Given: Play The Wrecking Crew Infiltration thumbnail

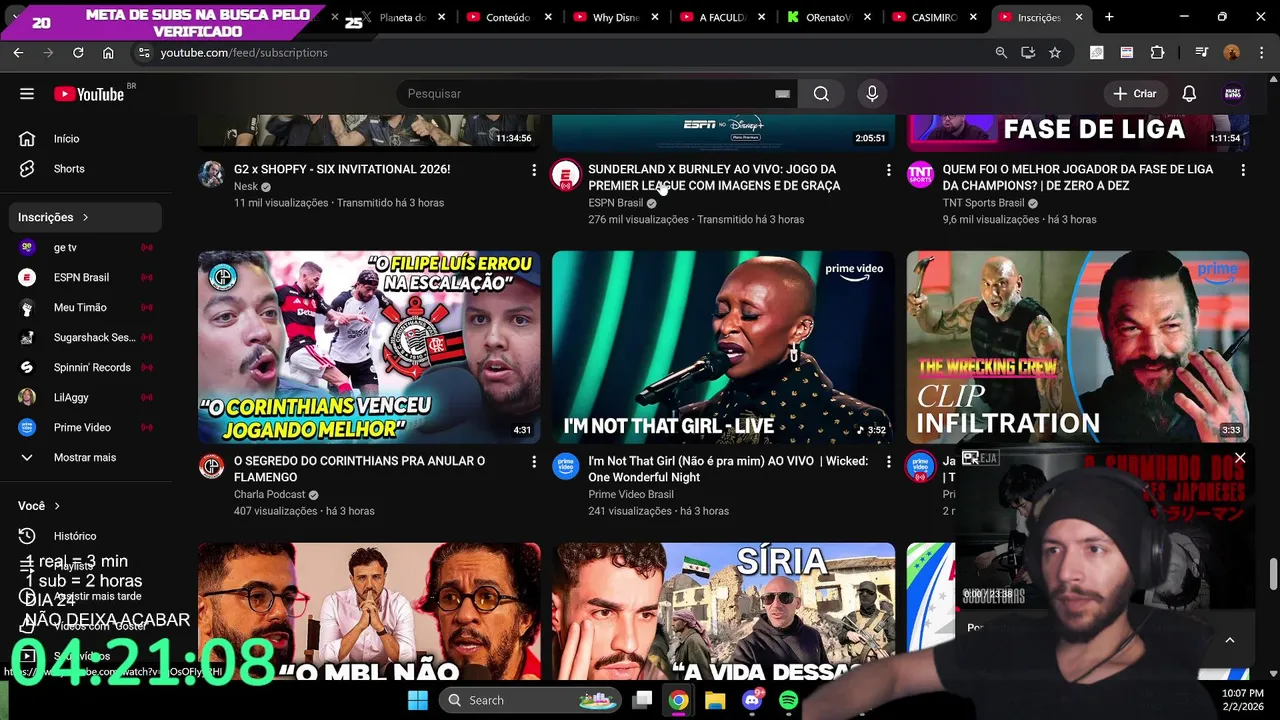Looking at the screenshot, I should (x=1077, y=347).
